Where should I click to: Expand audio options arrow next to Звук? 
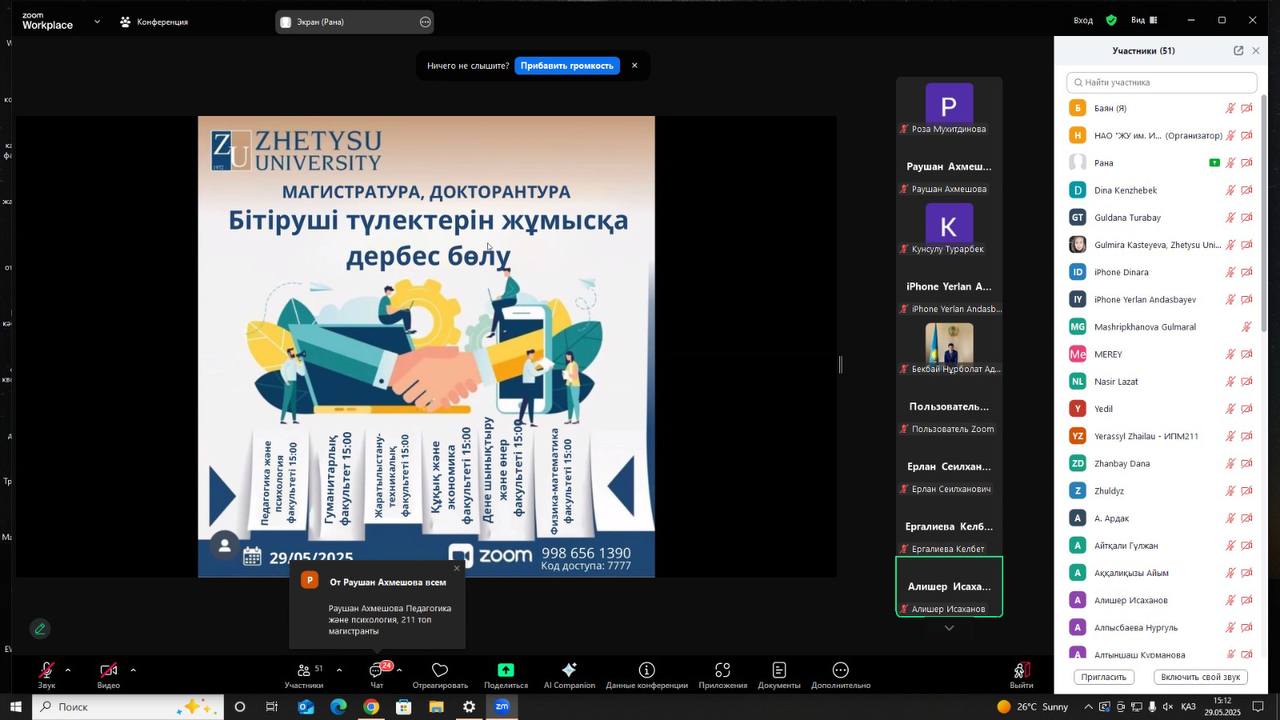coord(68,670)
